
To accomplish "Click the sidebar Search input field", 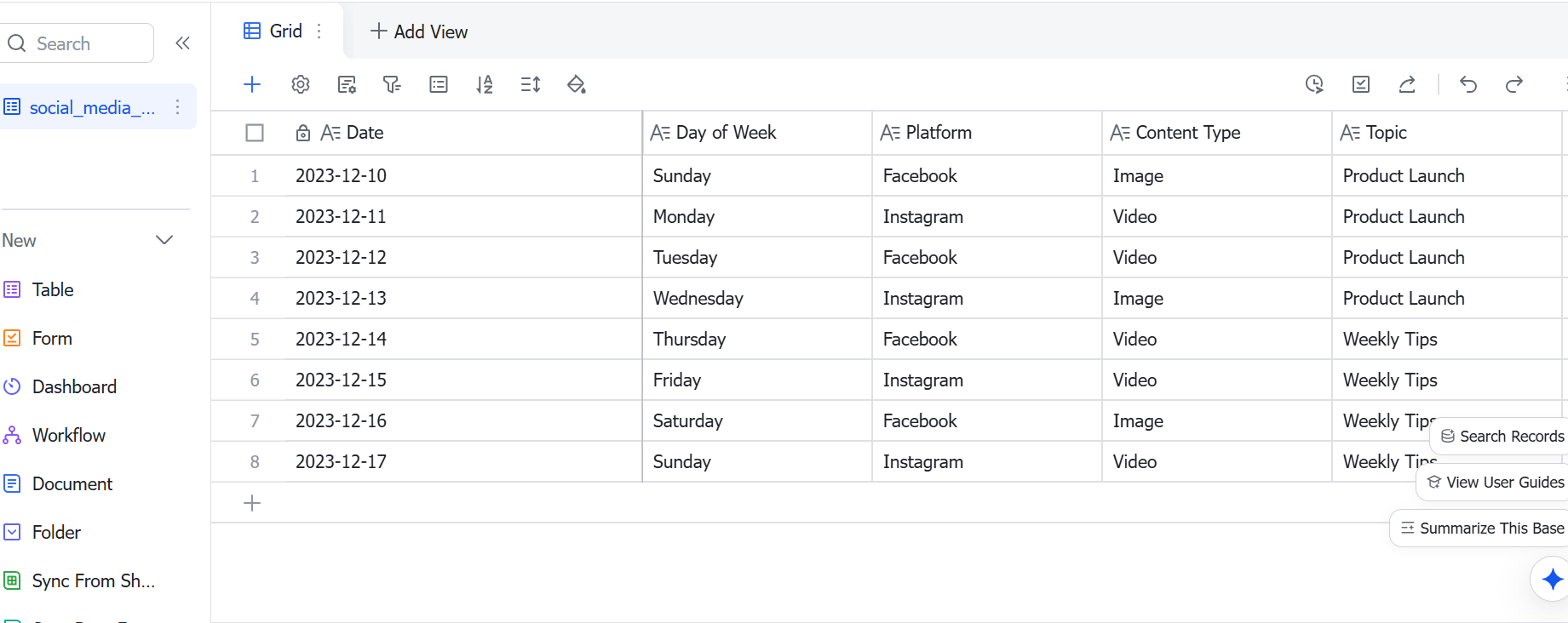I will point(77,43).
